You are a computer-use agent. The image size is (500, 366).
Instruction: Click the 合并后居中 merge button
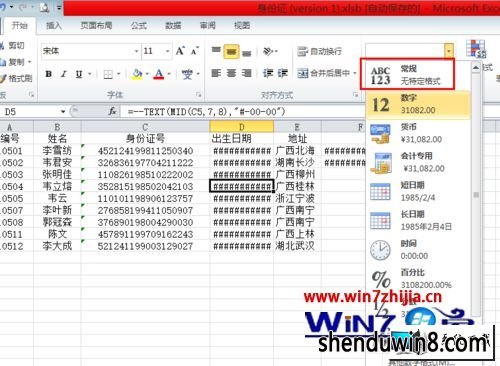point(327,73)
